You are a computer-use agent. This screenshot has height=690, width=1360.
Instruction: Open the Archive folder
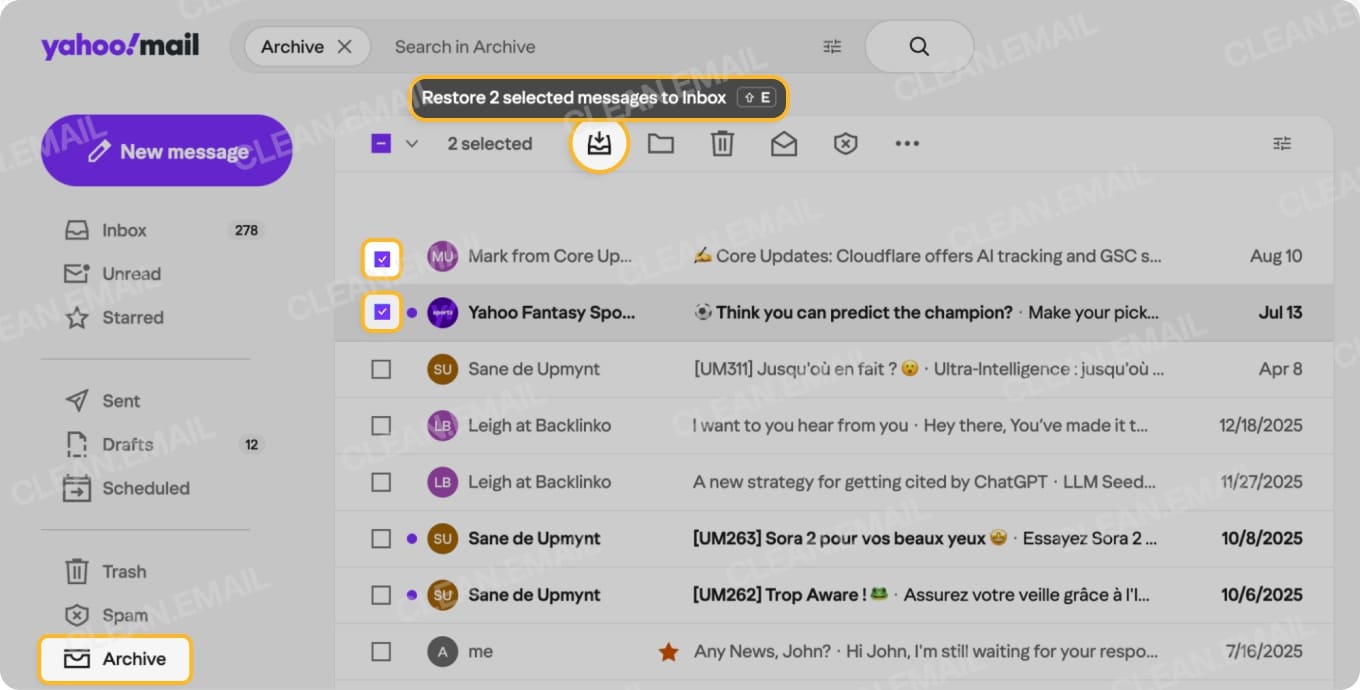[x=115, y=659]
